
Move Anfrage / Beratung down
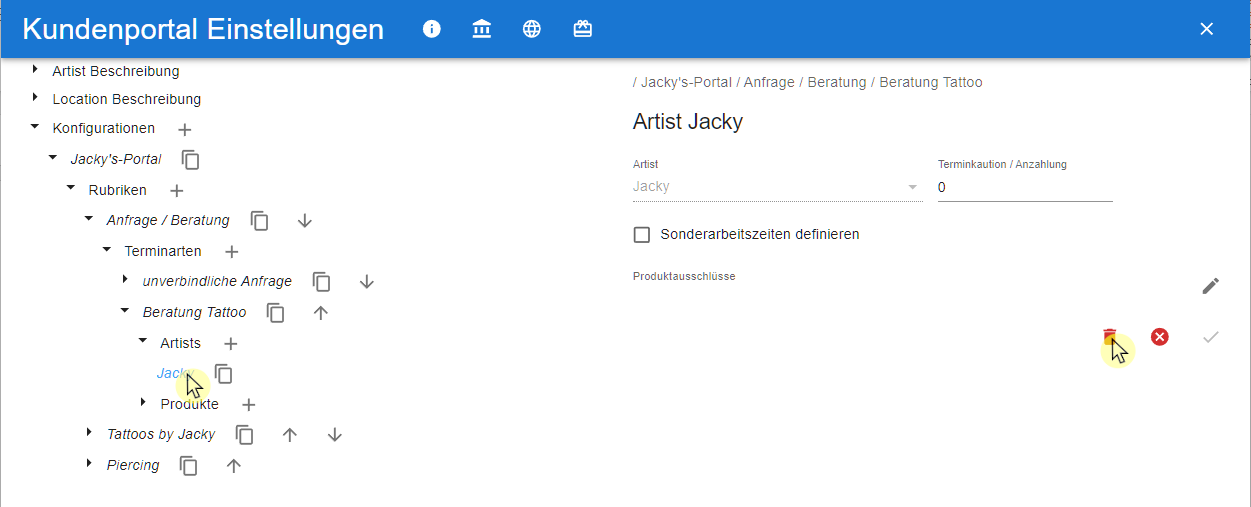(x=305, y=220)
